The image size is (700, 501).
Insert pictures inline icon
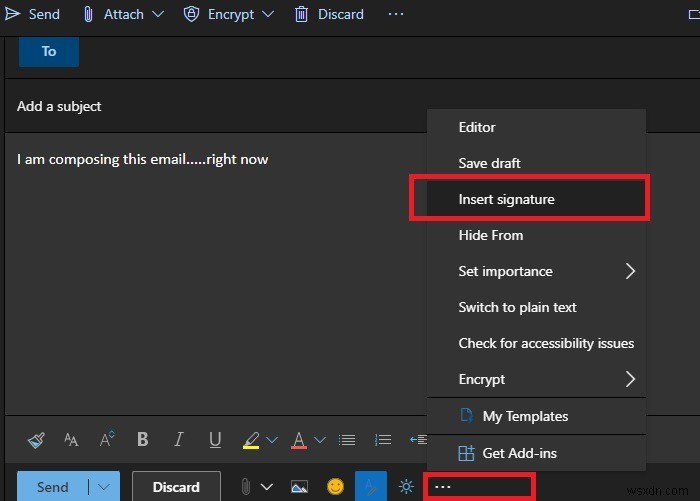tap(299, 487)
